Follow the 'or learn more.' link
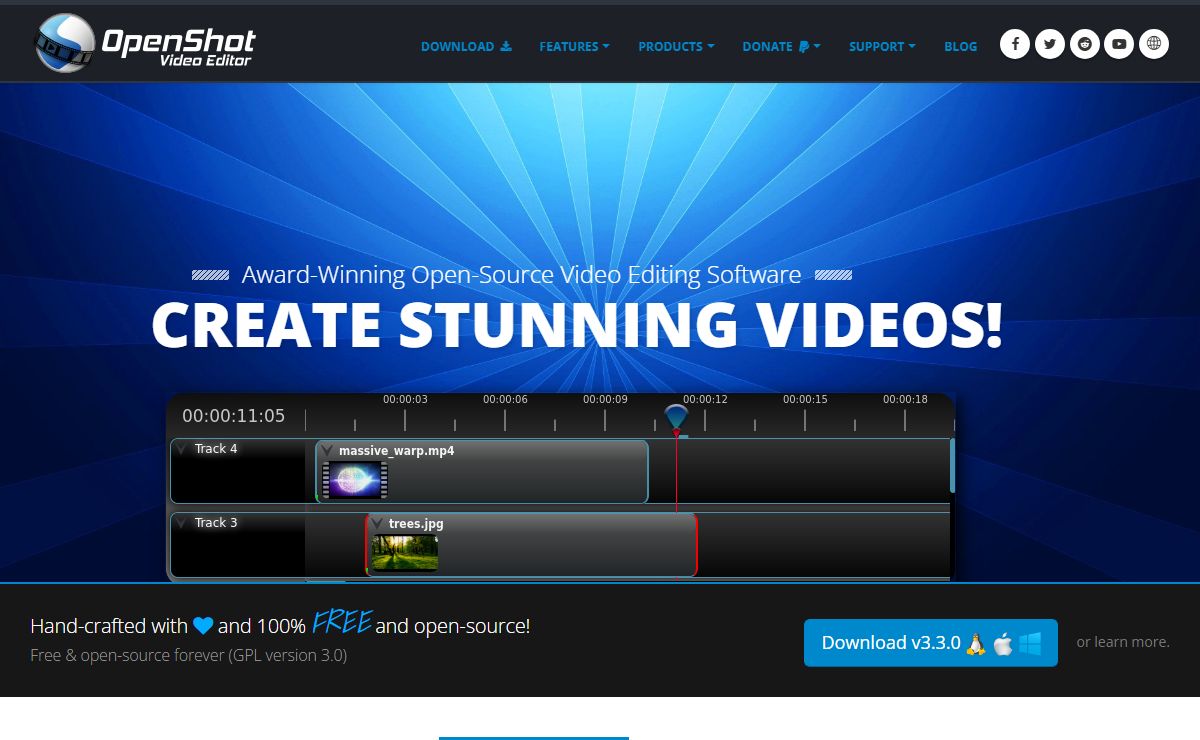Screen dimensions: 1200x740 pyautogui.click(x=1123, y=642)
